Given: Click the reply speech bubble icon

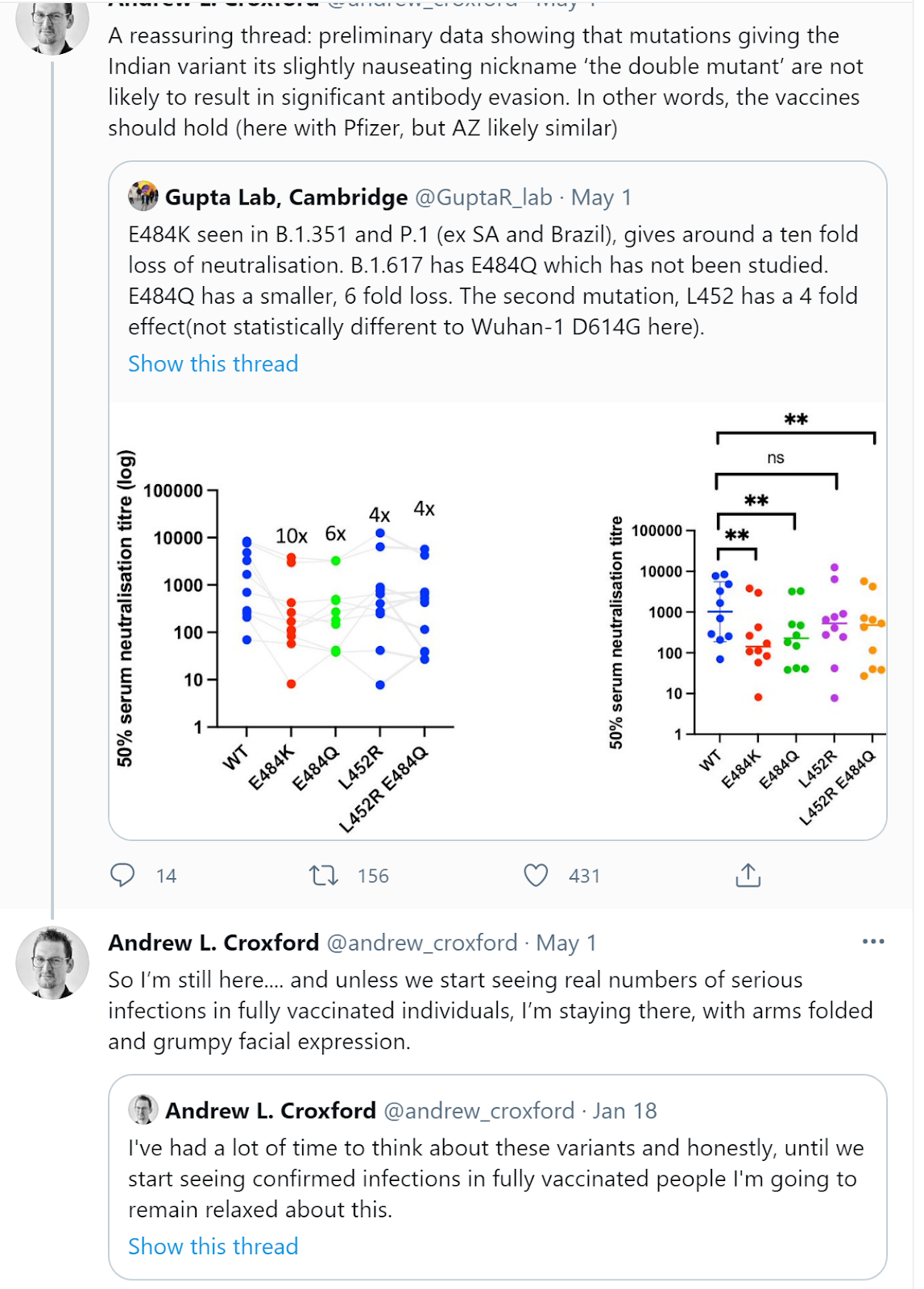Looking at the screenshot, I should coord(122,875).
